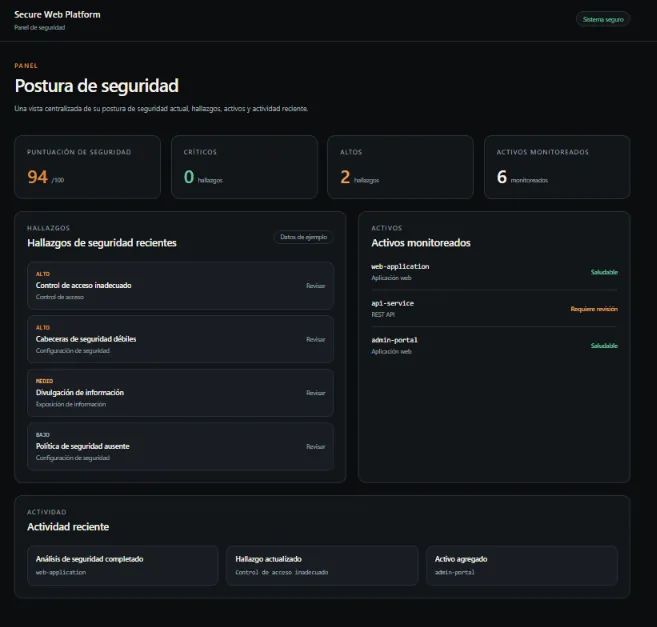Click the Activos monitoreados 6 card
The height and width of the screenshot is (627, 657).
pos(557,167)
